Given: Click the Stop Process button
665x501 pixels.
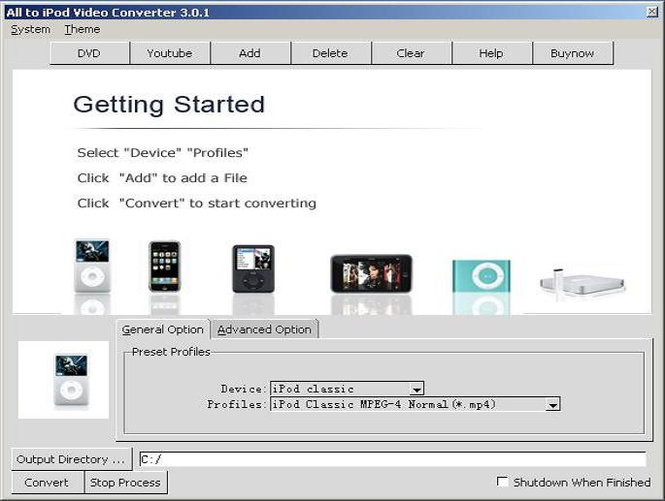Looking at the screenshot, I should pos(126,483).
